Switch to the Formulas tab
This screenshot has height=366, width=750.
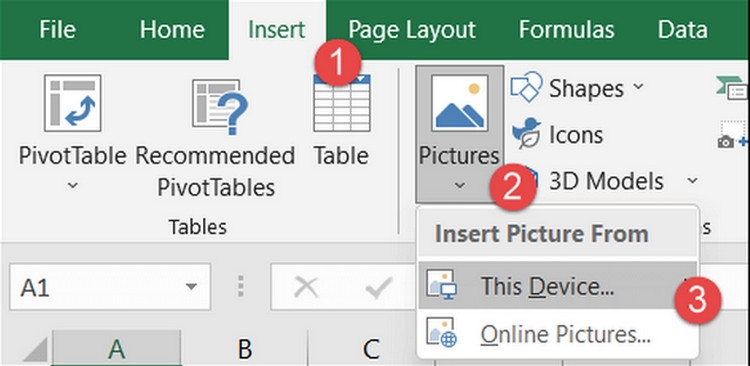(566, 30)
